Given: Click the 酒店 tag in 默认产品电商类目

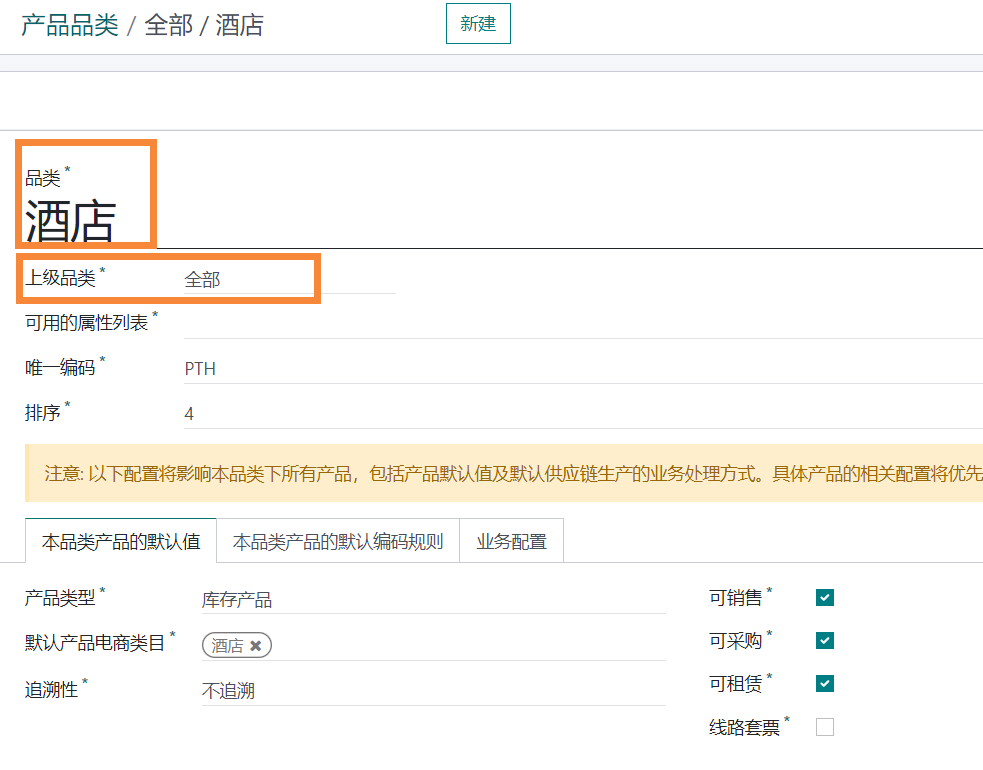Looking at the screenshot, I should [x=227, y=646].
